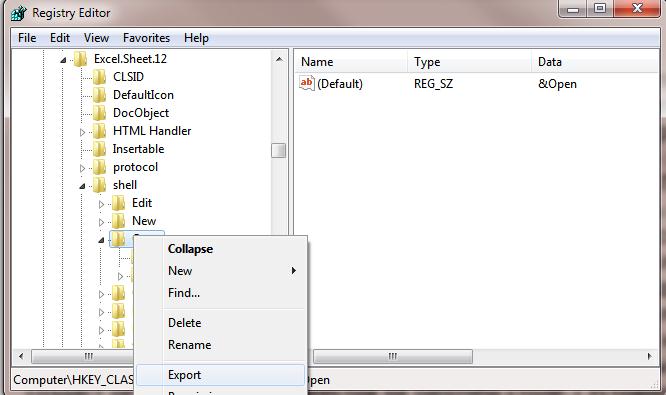Click the (Default) string value icon
This screenshot has height=395, width=666.
307,83
